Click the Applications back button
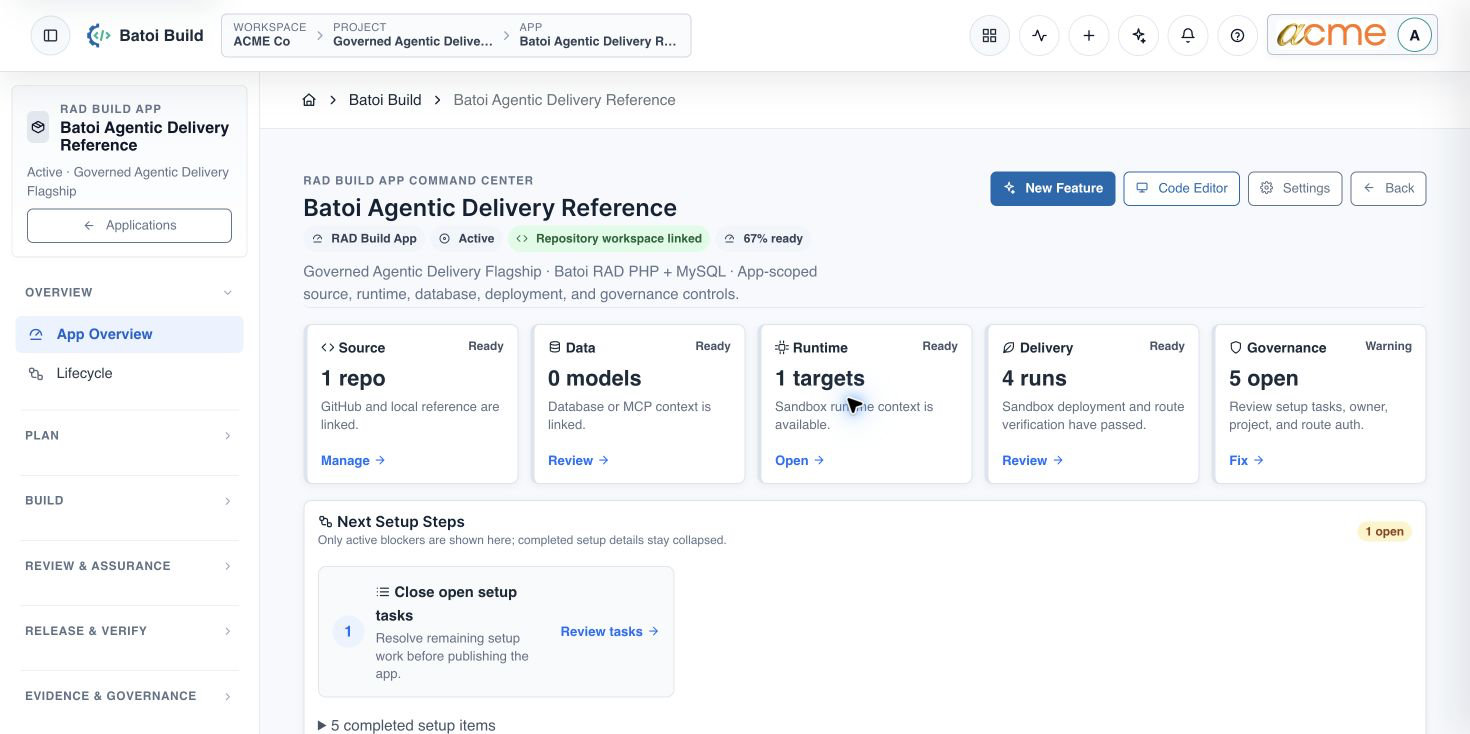1470x734 pixels. coord(129,225)
